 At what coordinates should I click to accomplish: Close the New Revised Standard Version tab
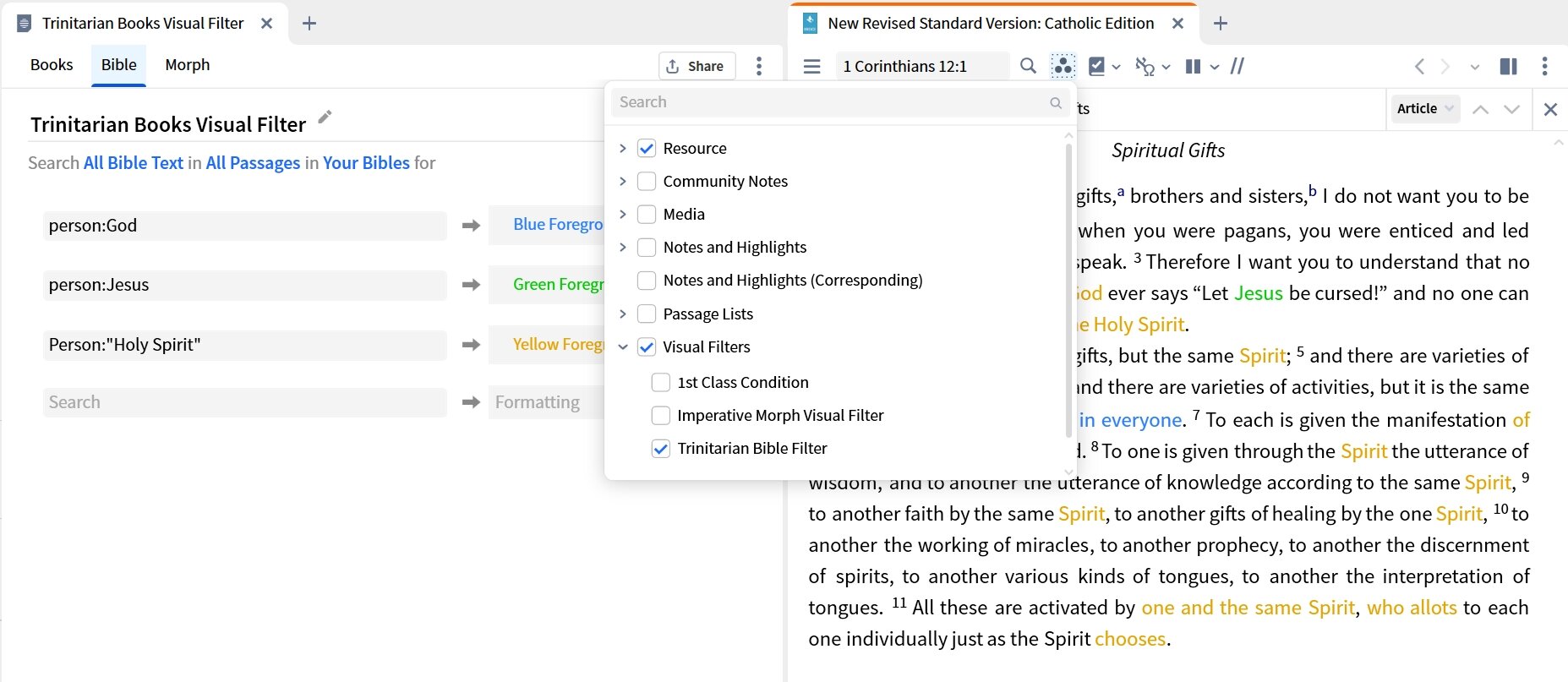point(1177,24)
